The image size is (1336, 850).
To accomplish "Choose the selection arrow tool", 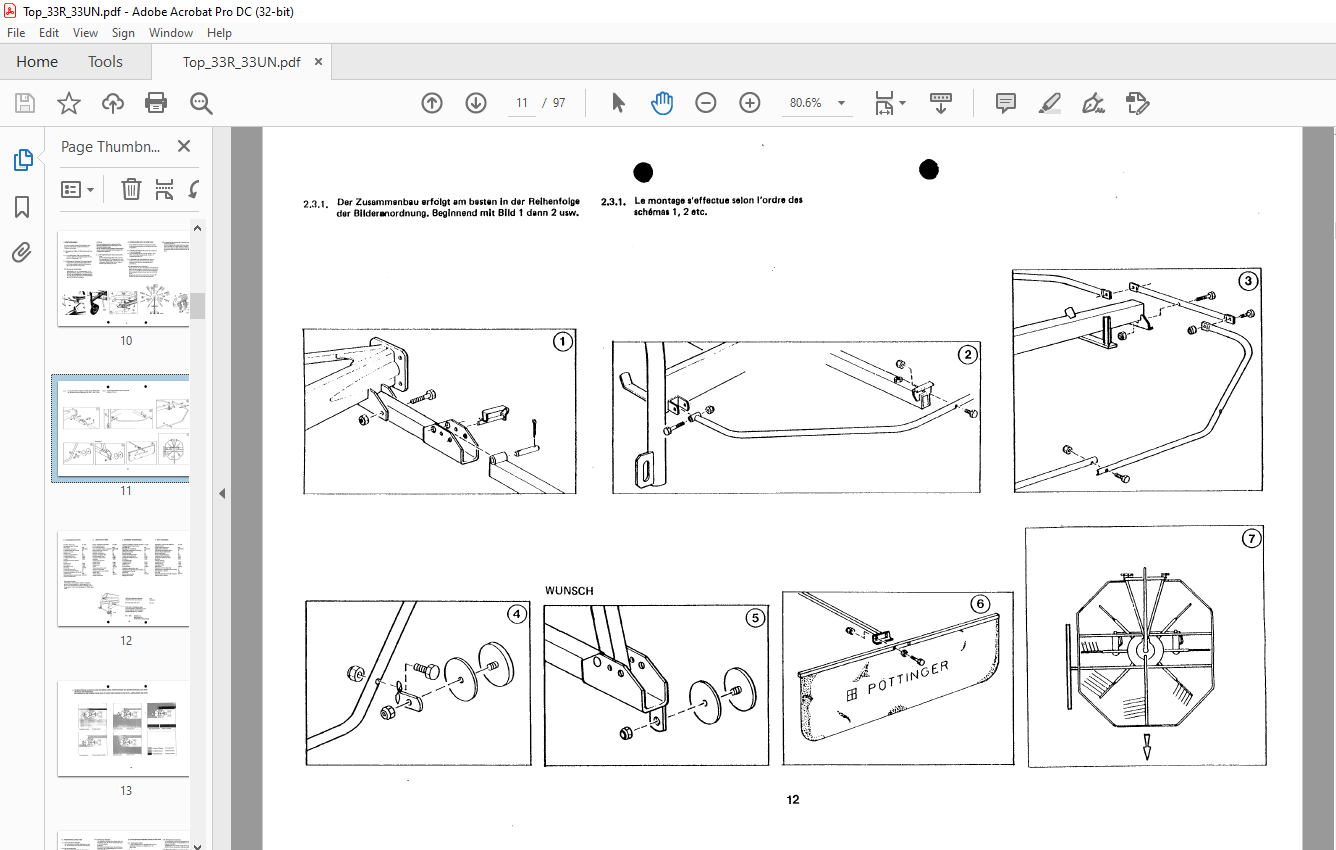I will 618,103.
